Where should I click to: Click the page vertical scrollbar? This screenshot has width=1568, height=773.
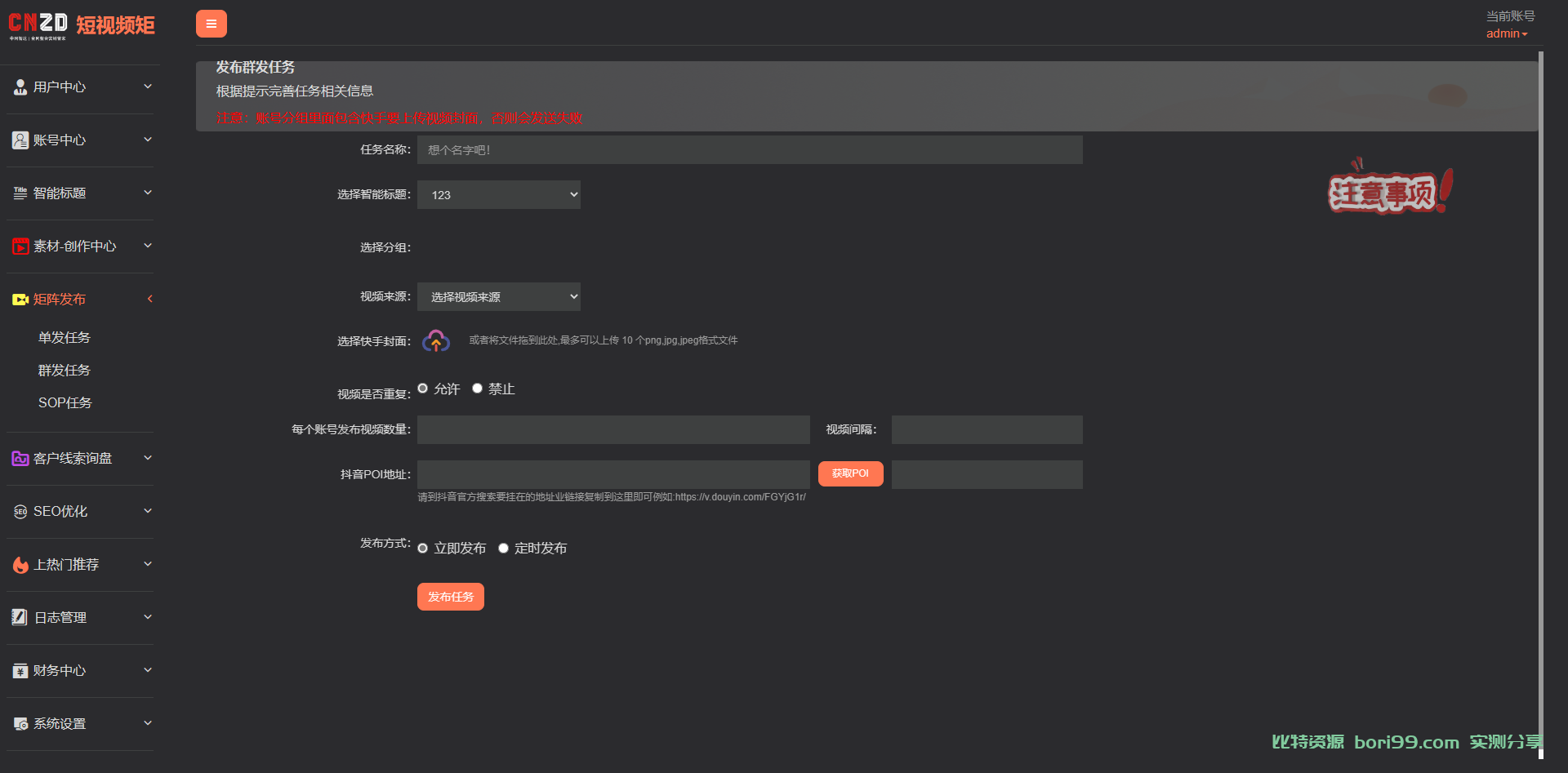point(1541,405)
